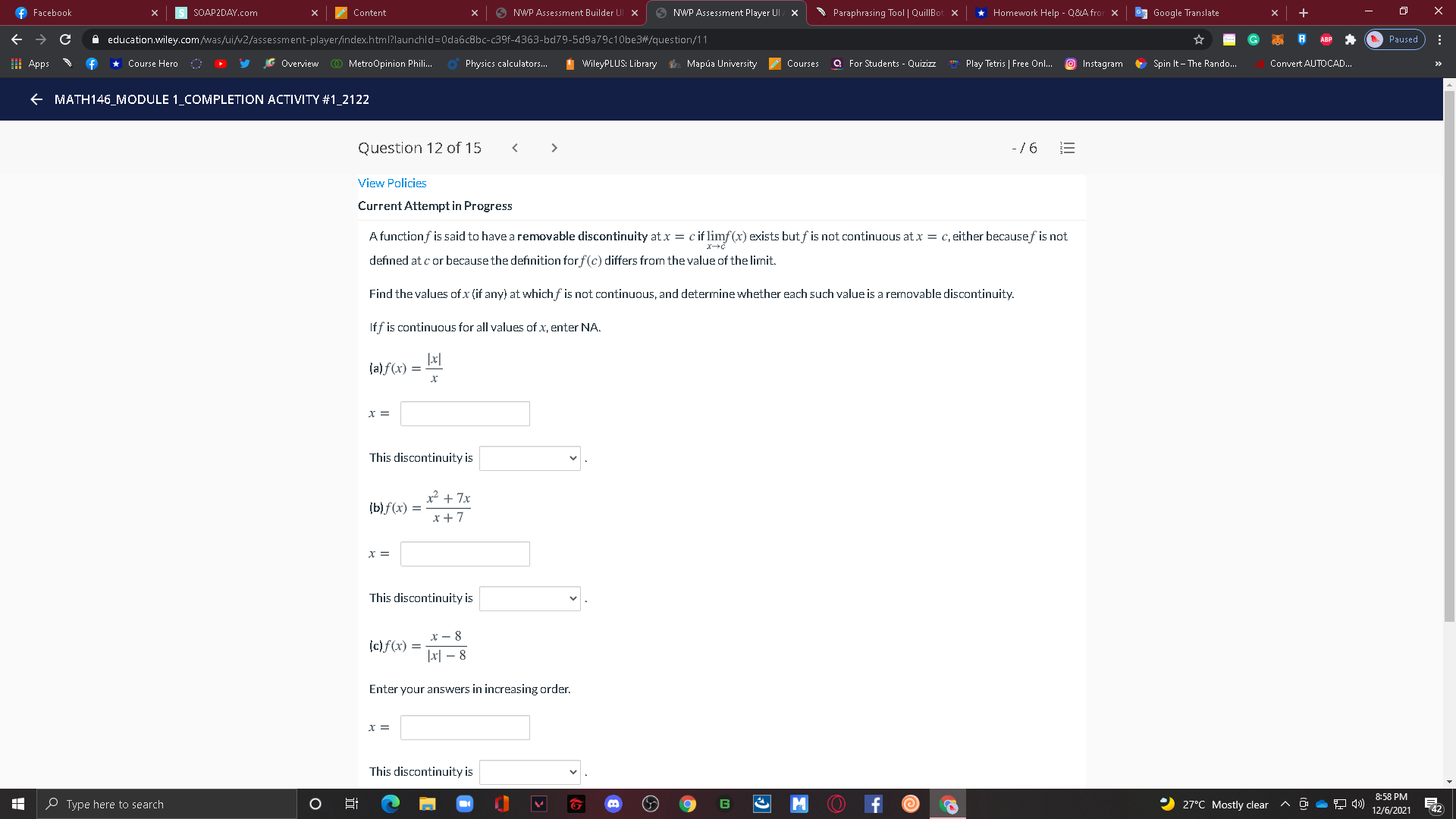Open the first 'This discontinuity is' dropdown

[529, 458]
